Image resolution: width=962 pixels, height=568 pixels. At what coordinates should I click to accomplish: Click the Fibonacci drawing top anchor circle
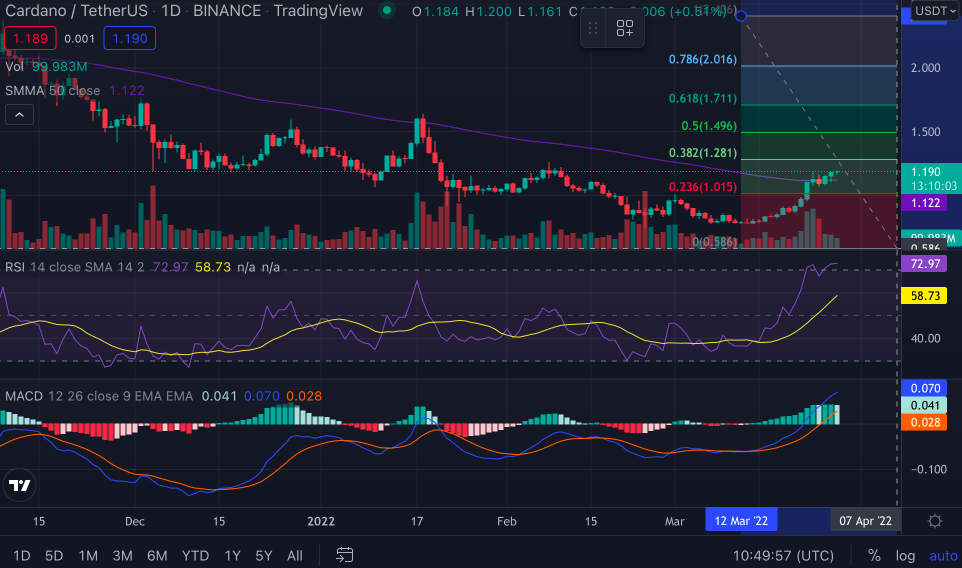click(x=741, y=16)
